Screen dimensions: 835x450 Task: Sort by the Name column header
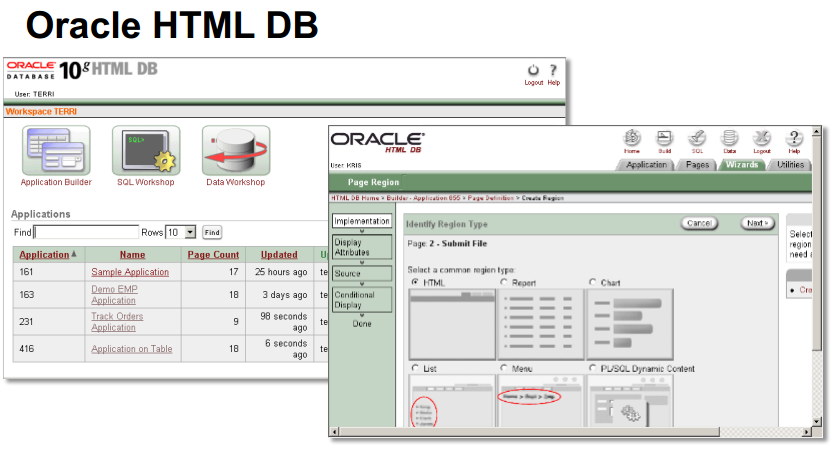point(133,255)
